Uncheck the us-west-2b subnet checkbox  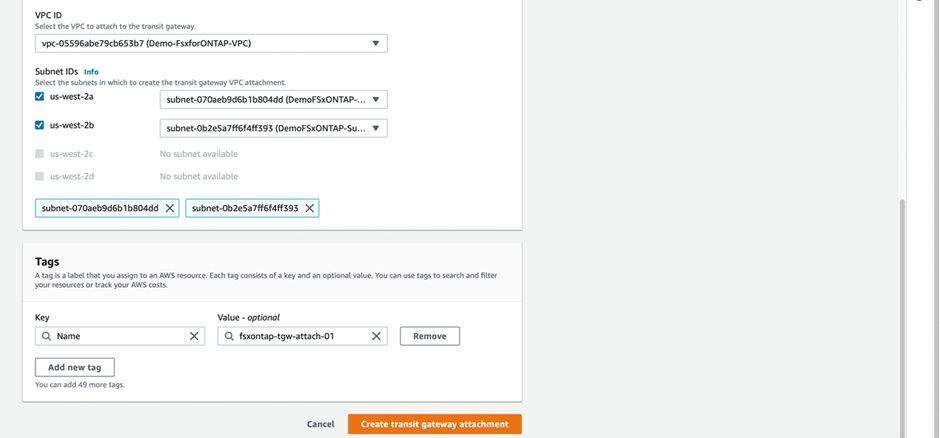[x=40, y=125]
